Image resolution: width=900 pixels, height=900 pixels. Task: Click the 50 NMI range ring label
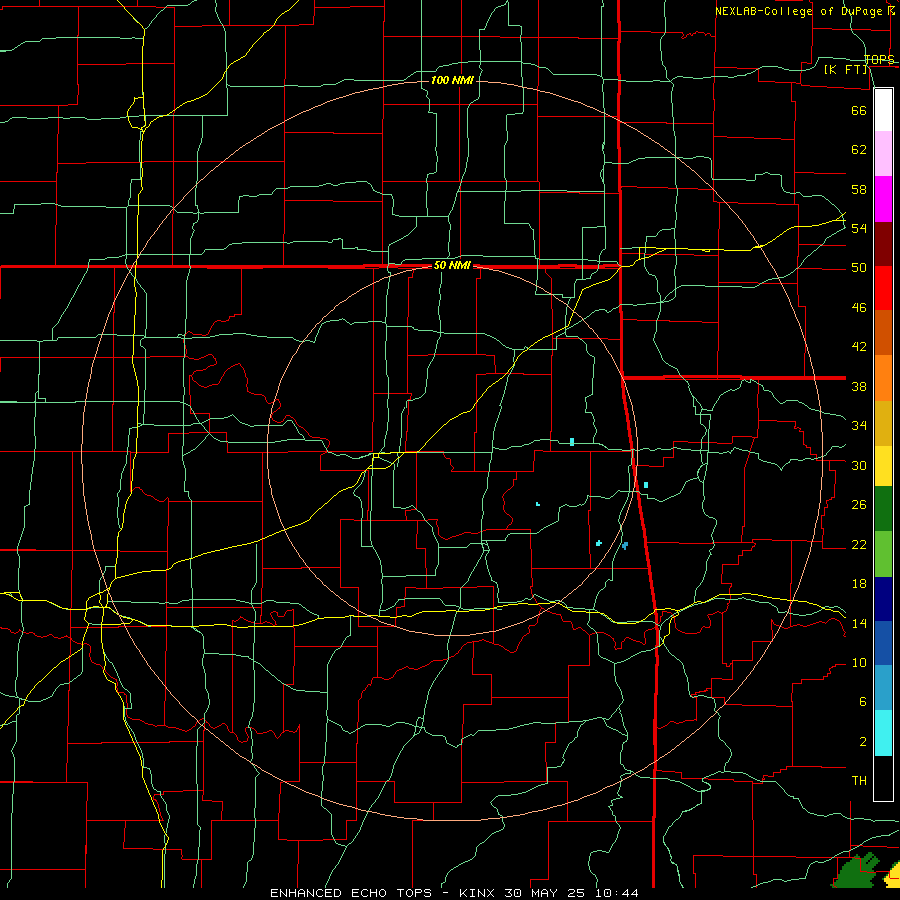[452, 265]
